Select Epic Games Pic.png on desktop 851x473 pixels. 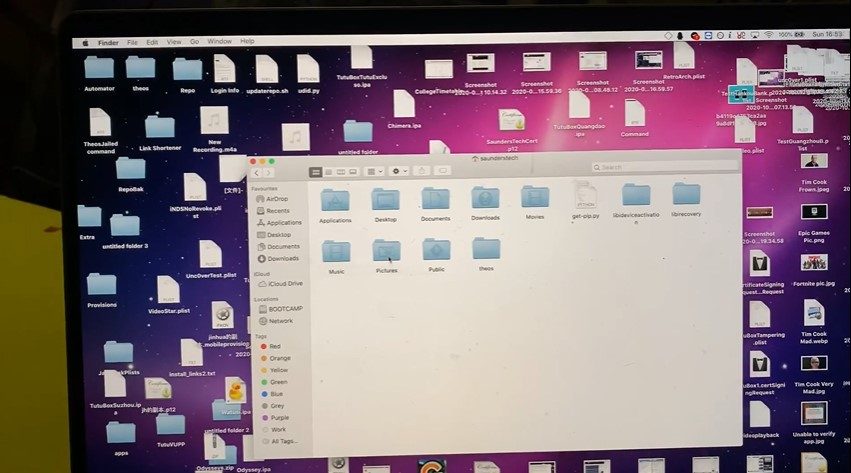coord(814,223)
